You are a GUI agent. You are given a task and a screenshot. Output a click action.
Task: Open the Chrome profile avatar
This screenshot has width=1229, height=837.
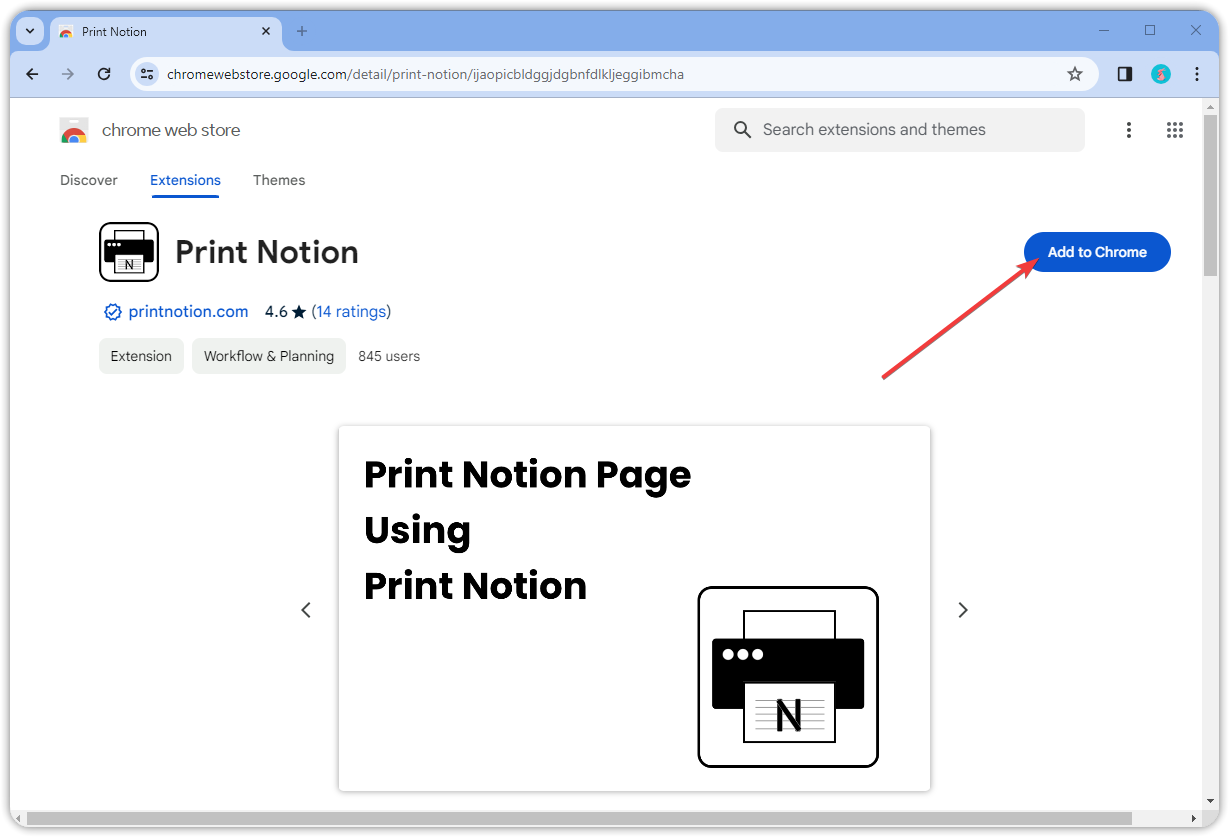tap(1161, 74)
